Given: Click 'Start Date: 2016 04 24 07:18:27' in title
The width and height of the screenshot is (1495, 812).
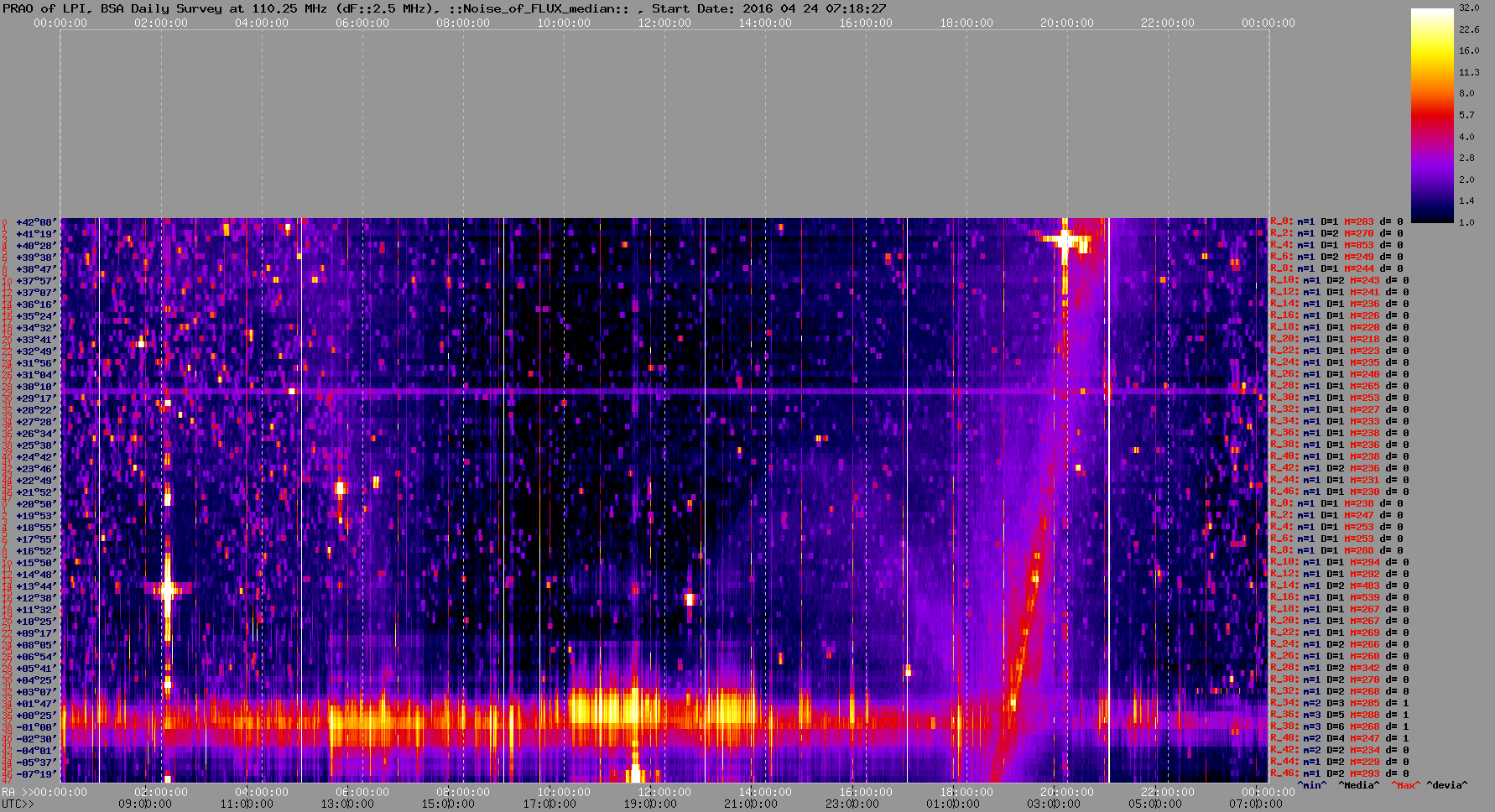Looking at the screenshot, I should tap(768, 8).
